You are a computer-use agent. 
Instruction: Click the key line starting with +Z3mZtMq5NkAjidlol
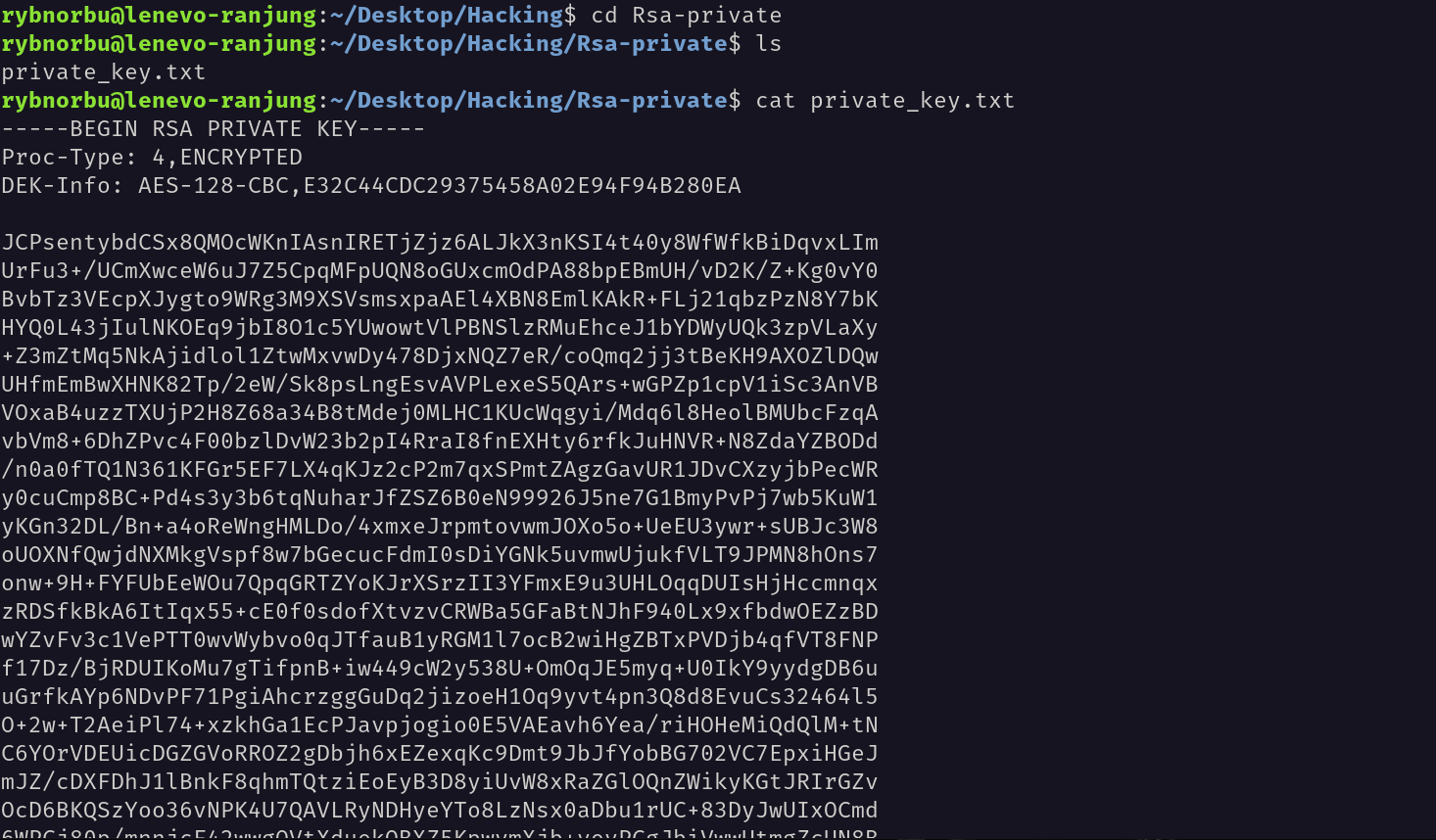440,356
